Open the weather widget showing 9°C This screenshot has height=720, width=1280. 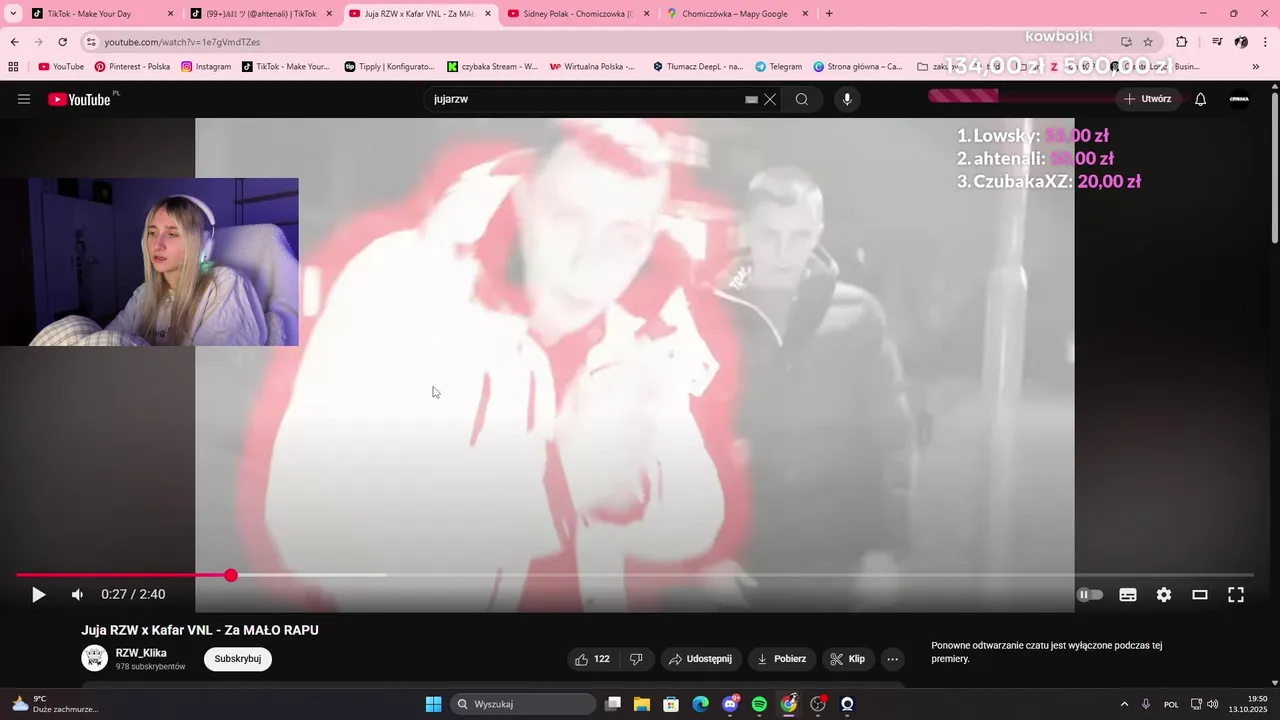[x=54, y=704]
